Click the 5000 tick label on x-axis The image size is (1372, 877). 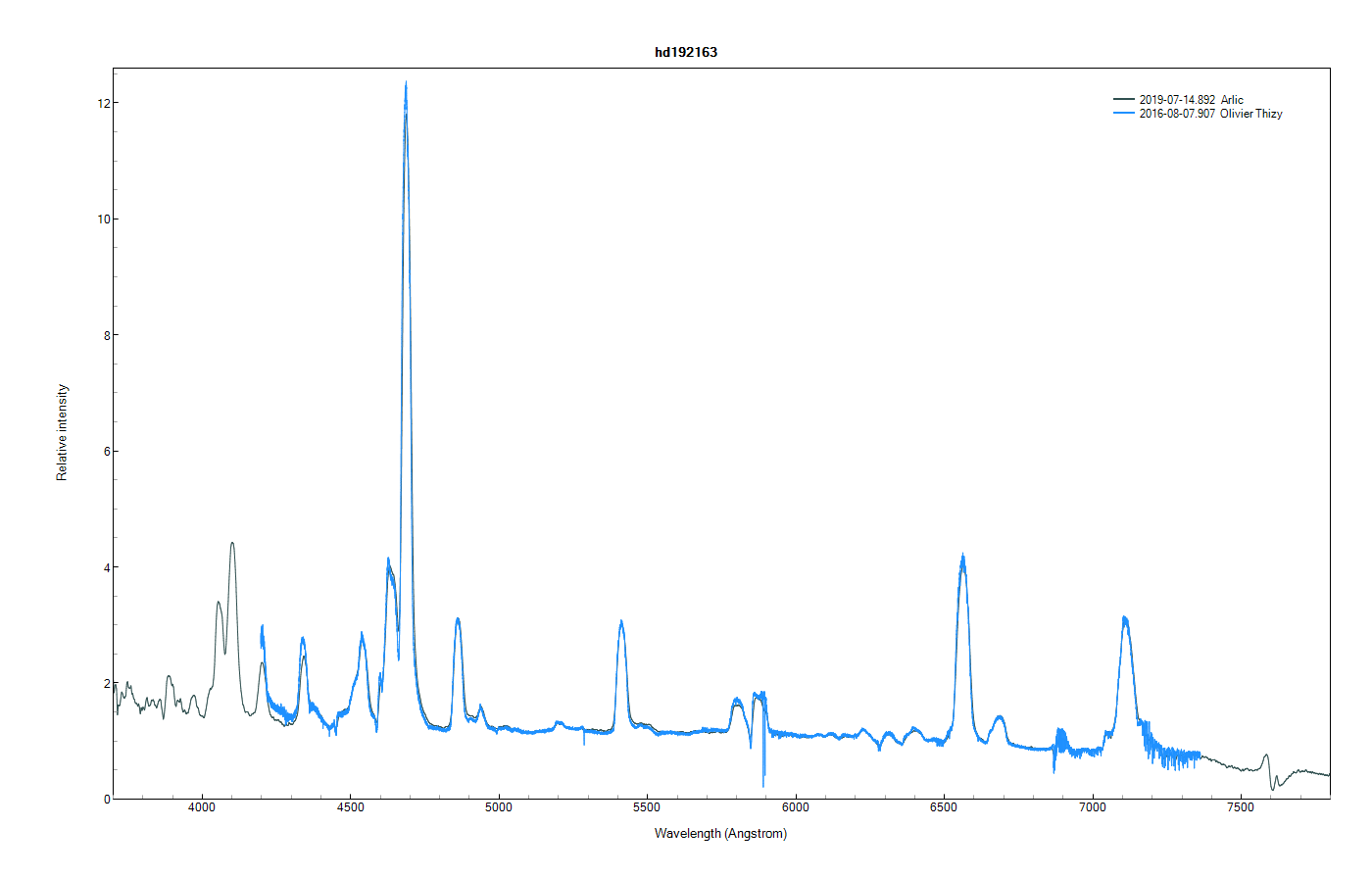coord(499,807)
